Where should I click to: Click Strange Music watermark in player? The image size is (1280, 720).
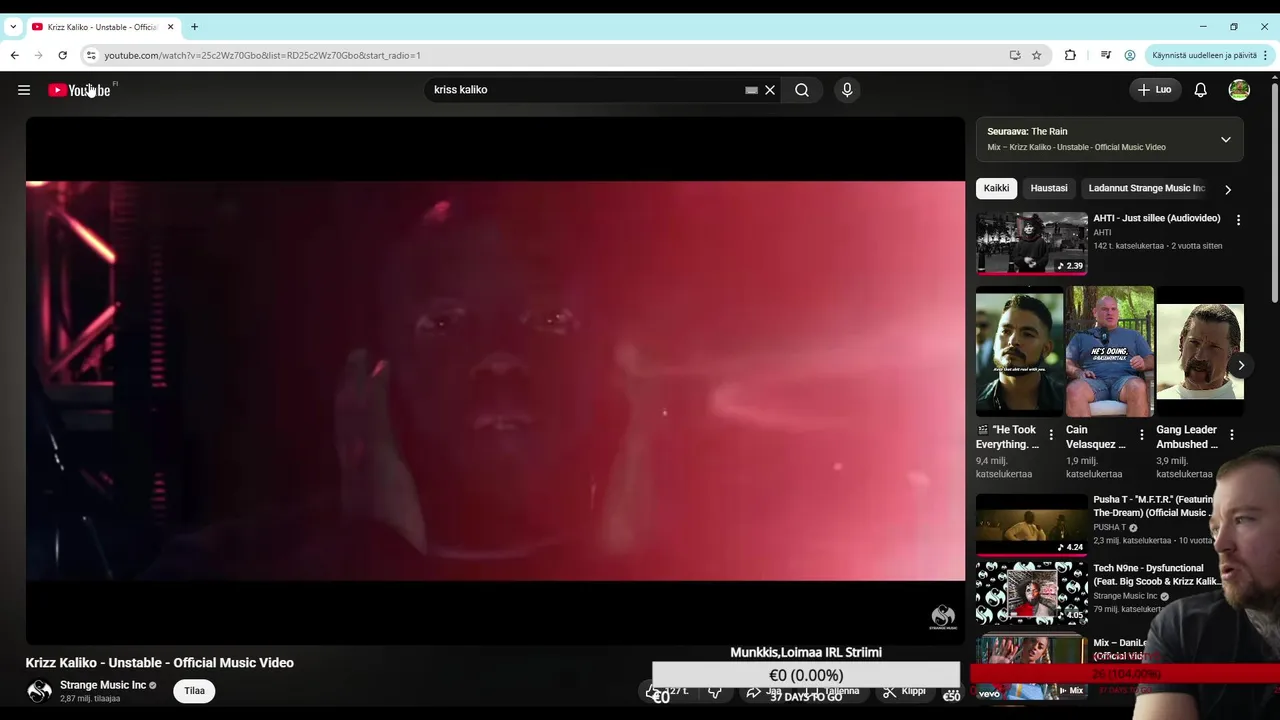click(x=943, y=617)
